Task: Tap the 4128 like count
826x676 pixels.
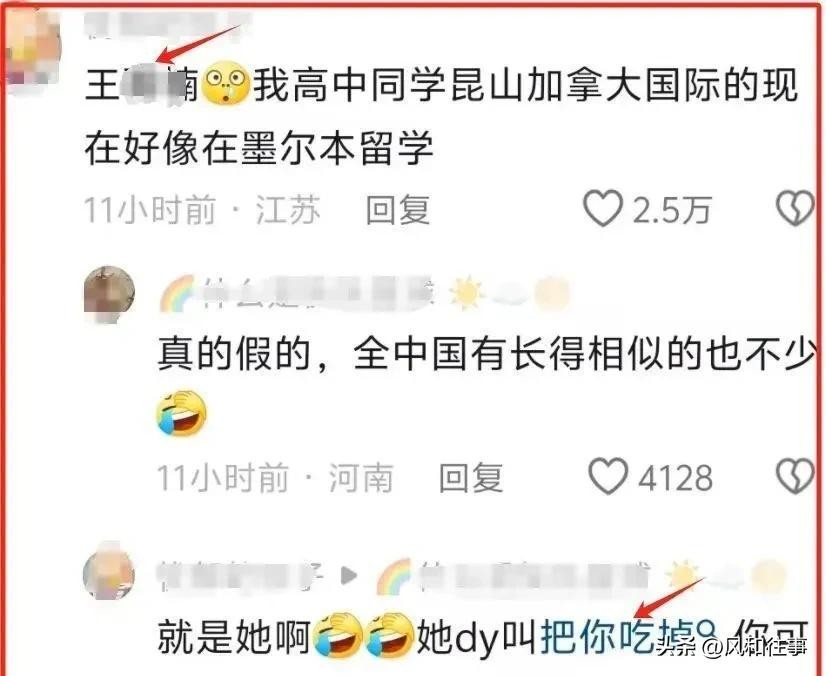Action: [675, 478]
